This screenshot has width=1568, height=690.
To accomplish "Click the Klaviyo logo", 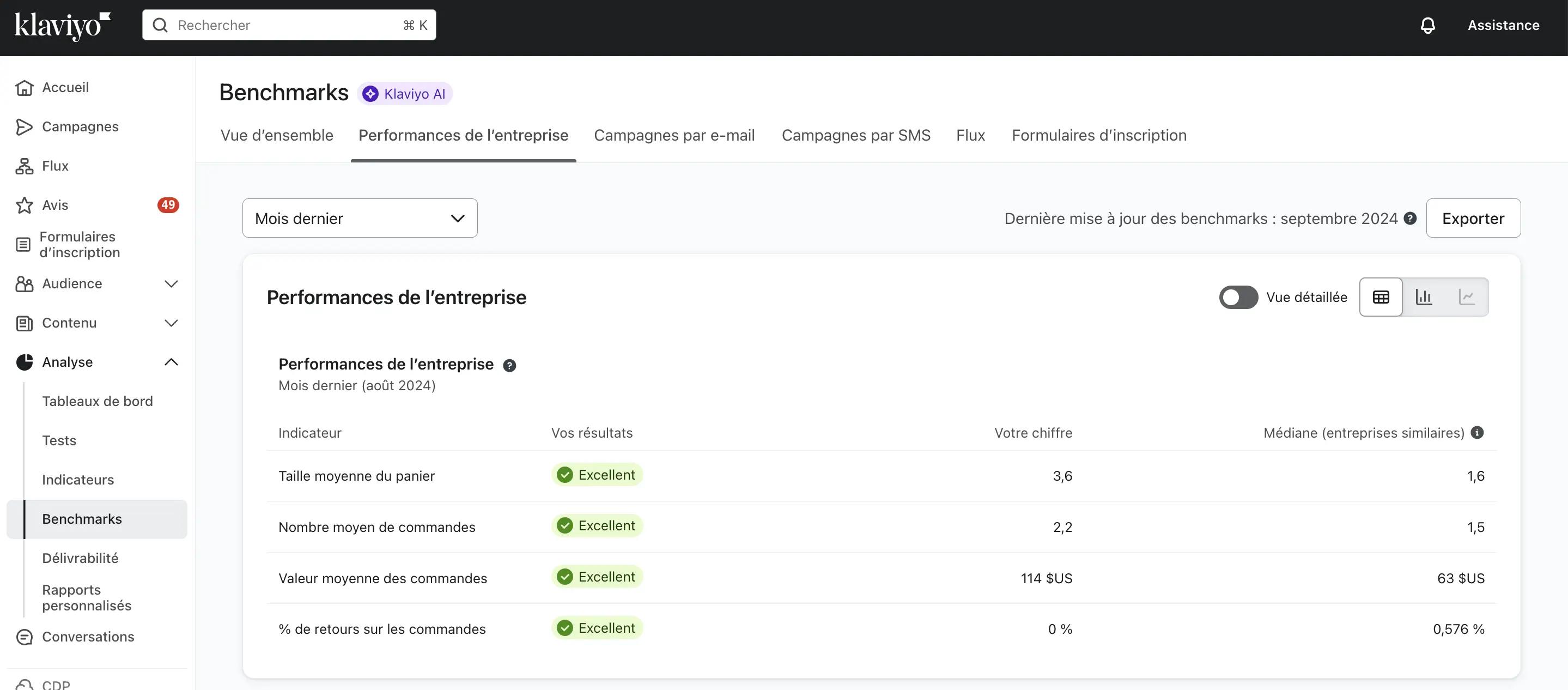I will (x=62, y=26).
